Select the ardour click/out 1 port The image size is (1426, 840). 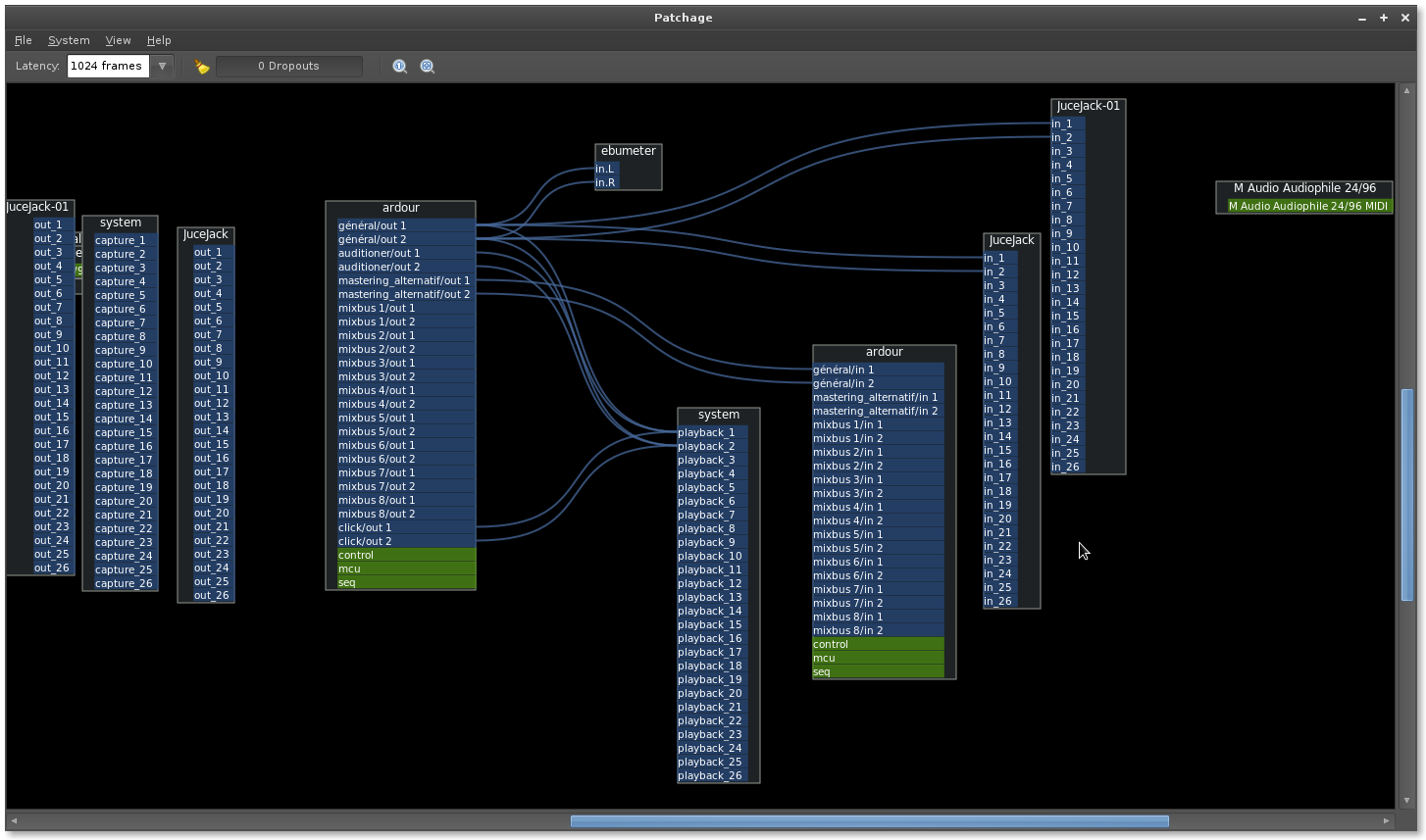[x=405, y=527]
